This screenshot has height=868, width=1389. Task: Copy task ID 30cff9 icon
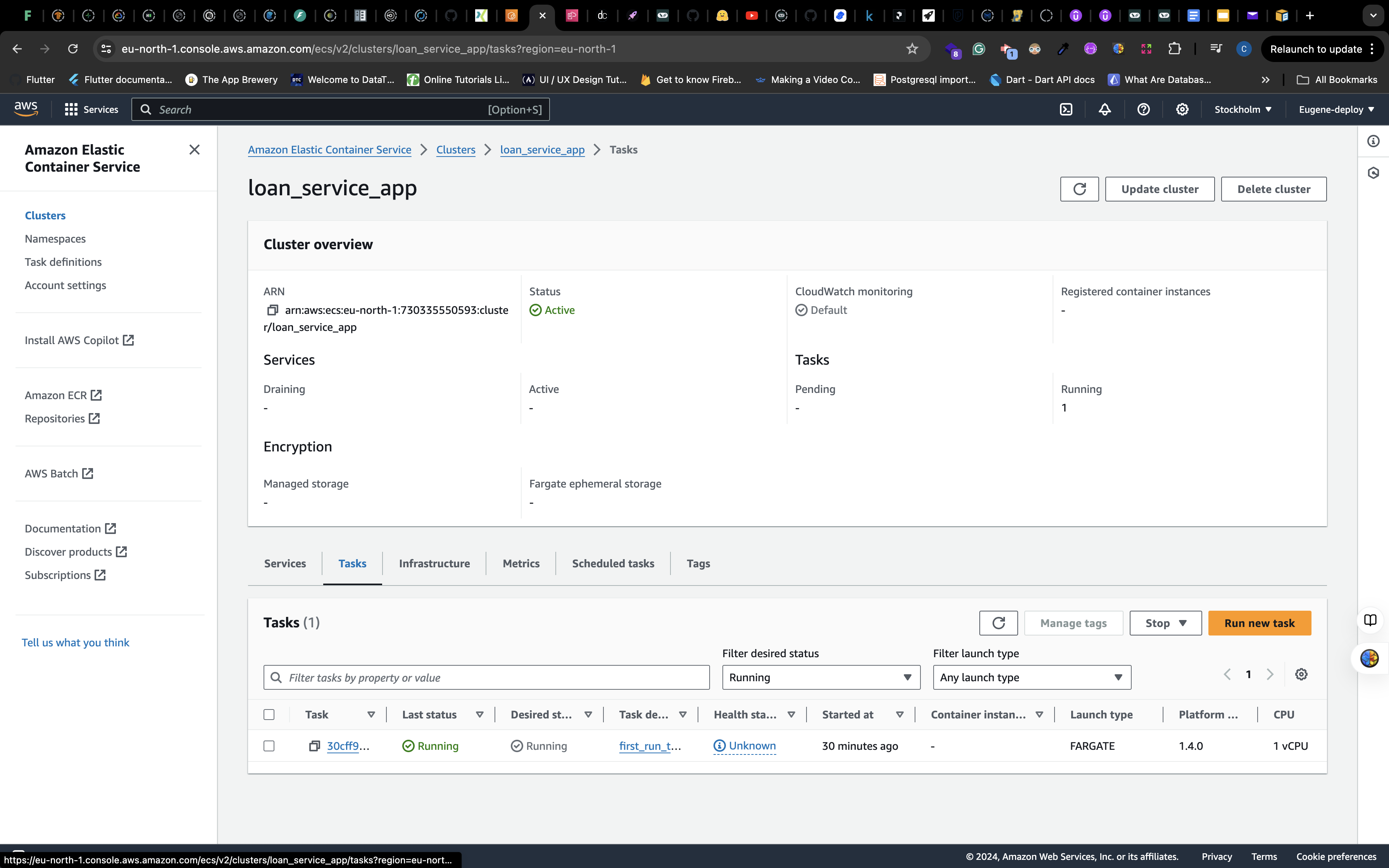point(314,746)
